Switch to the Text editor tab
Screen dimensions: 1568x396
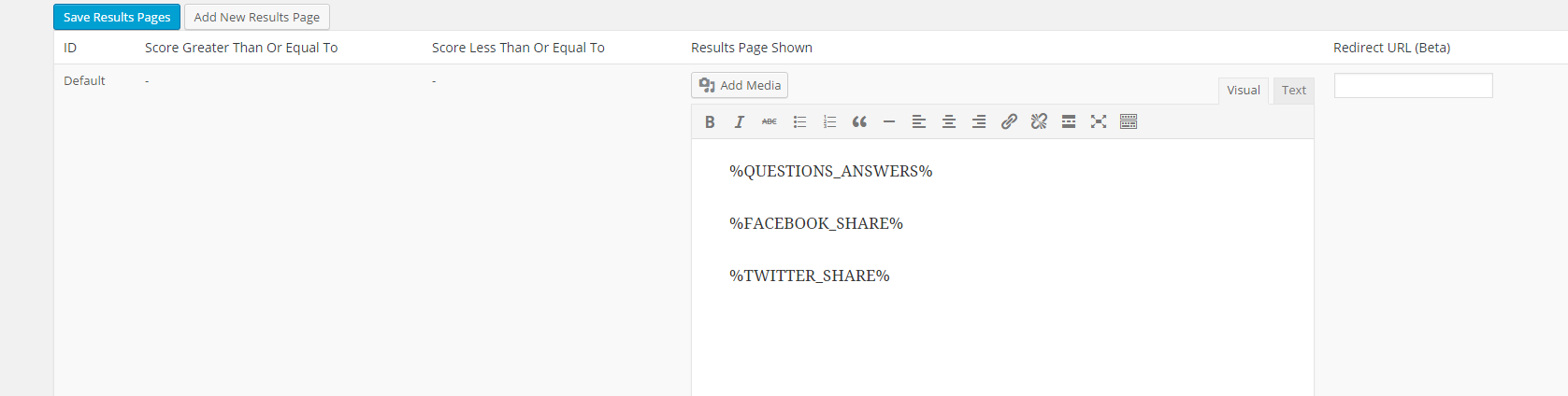(x=1294, y=91)
